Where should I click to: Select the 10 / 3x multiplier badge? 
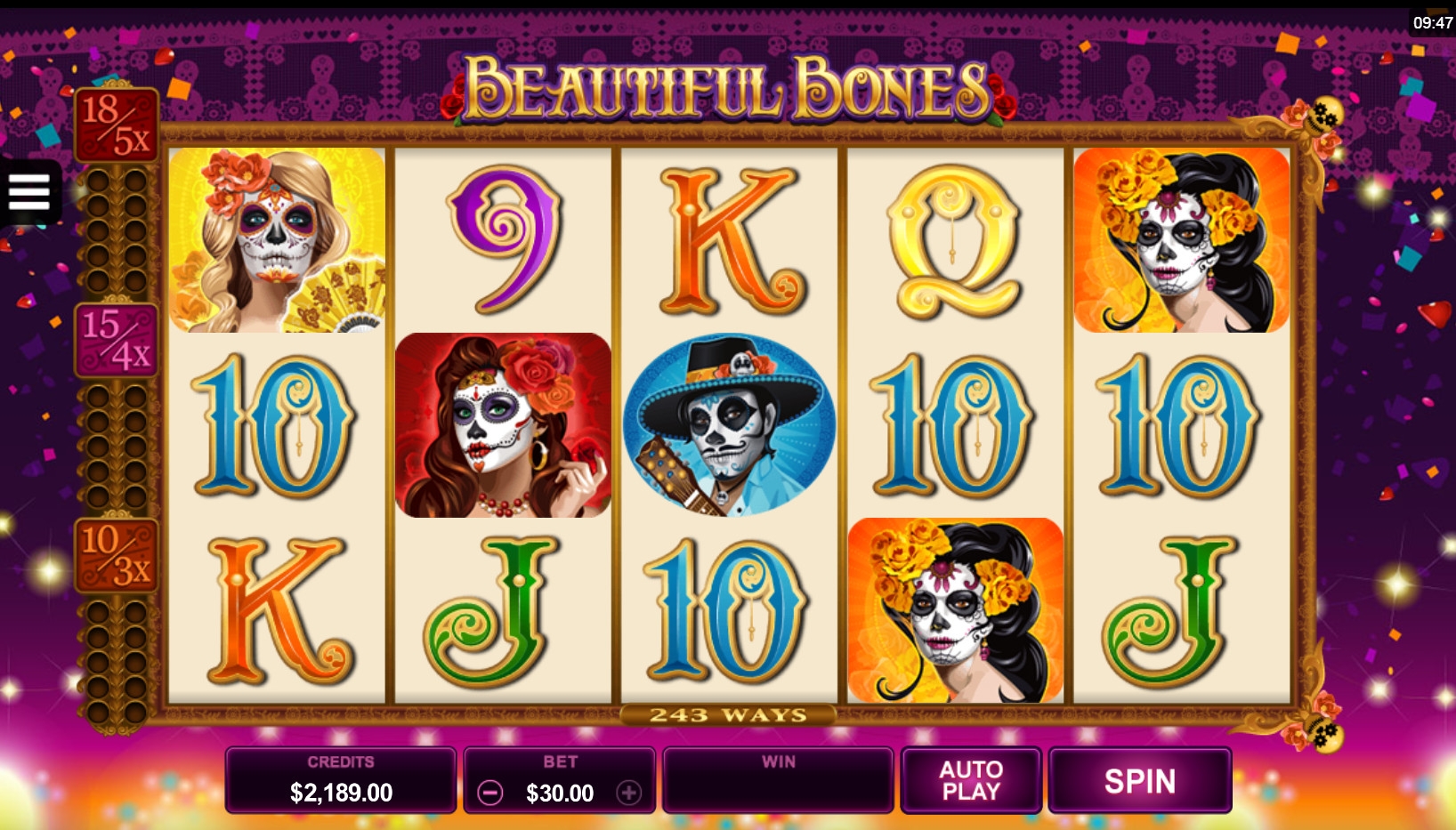coord(117,555)
